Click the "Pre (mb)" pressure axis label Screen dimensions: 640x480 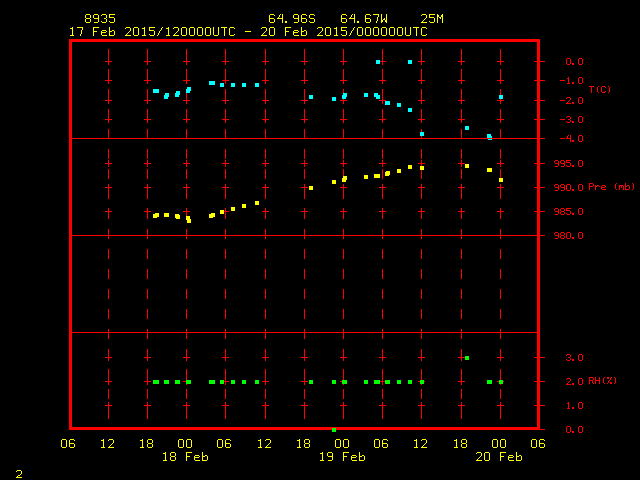[x=611, y=187]
